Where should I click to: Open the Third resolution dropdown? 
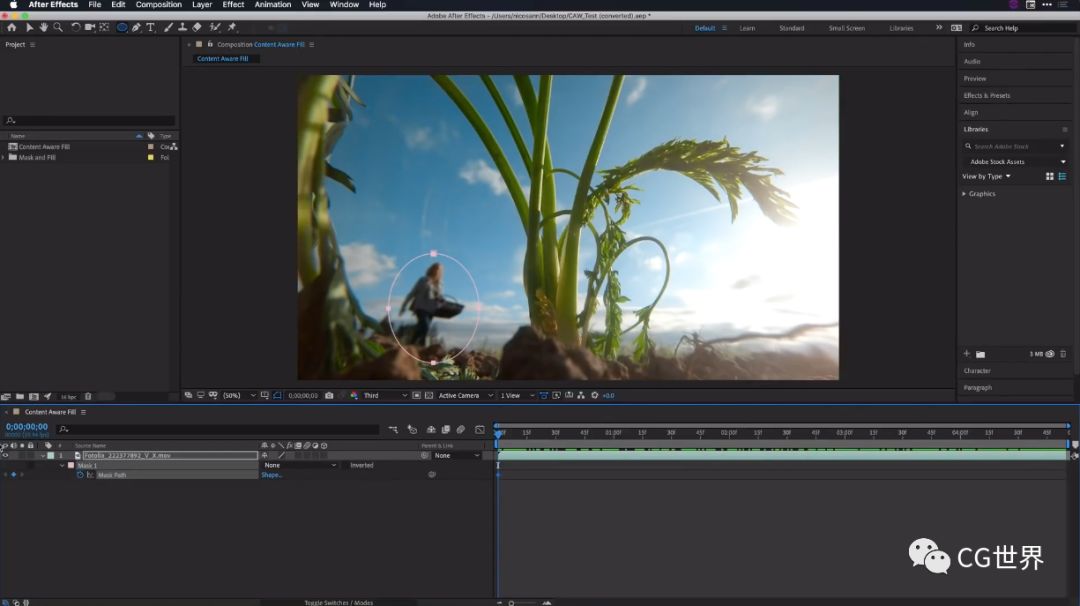click(x=385, y=395)
